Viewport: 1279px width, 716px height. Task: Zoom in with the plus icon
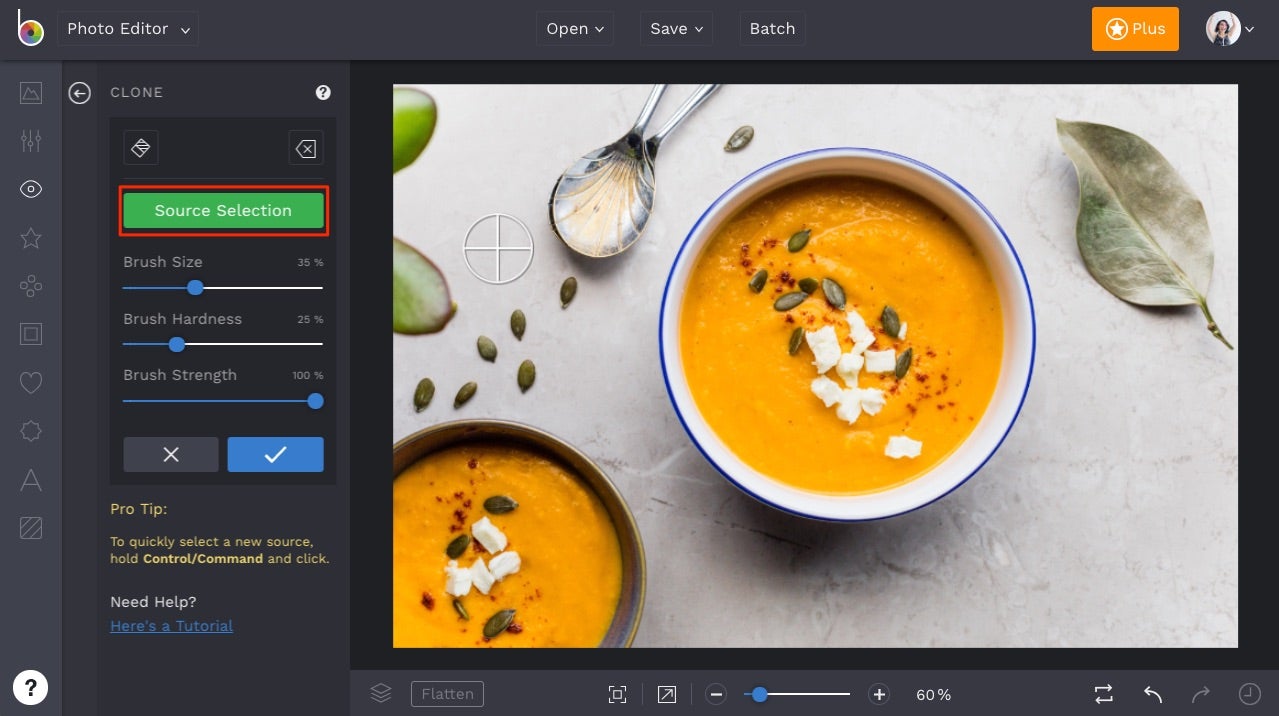coord(879,694)
